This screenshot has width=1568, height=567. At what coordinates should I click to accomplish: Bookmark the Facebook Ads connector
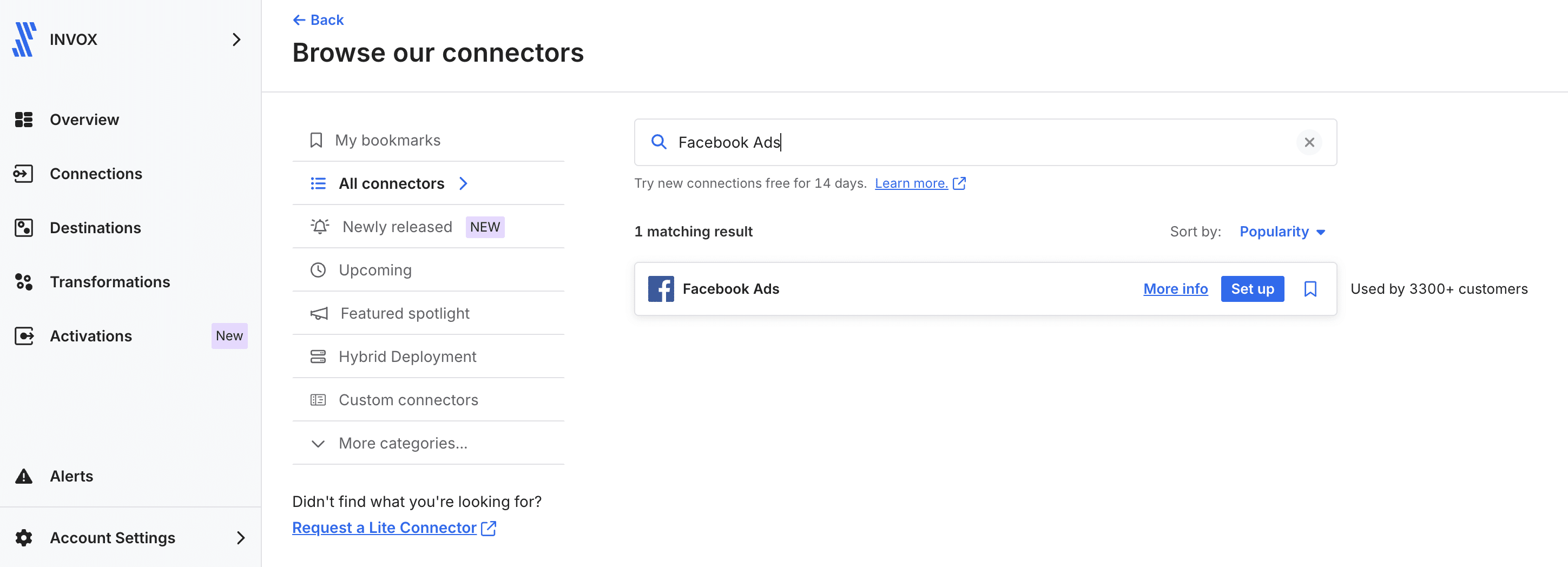1310,289
